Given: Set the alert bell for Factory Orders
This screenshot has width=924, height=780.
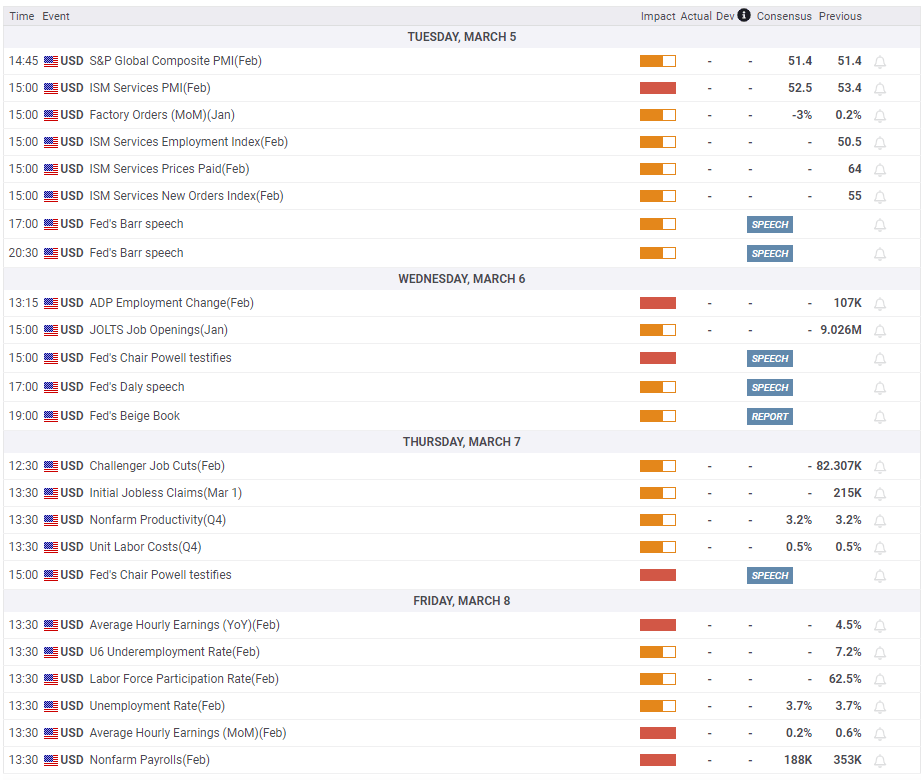Looking at the screenshot, I should click(880, 116).
